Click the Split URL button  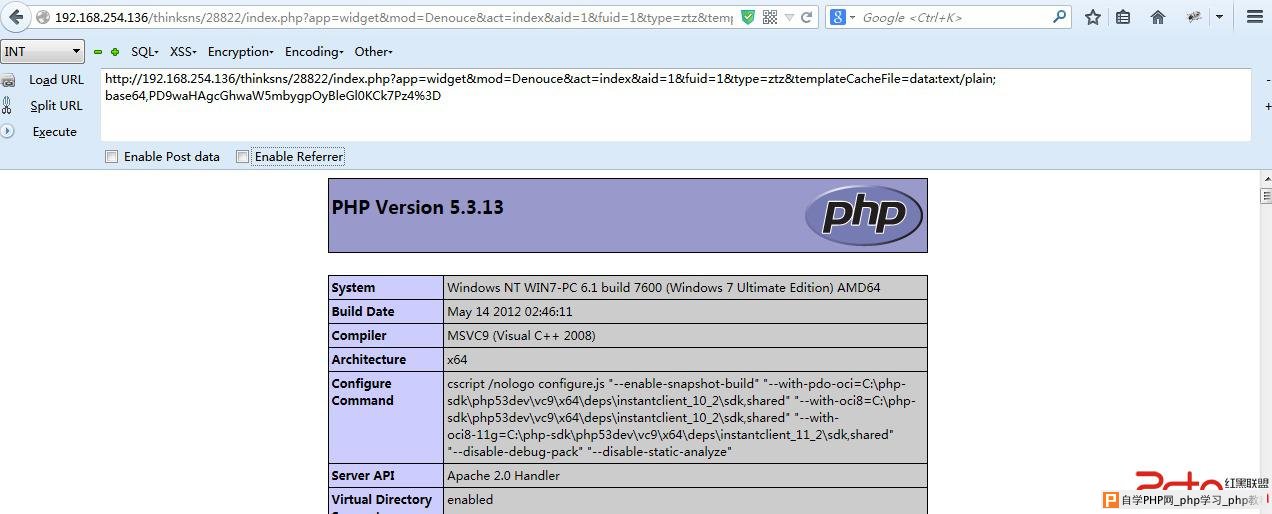click(56, 106)
